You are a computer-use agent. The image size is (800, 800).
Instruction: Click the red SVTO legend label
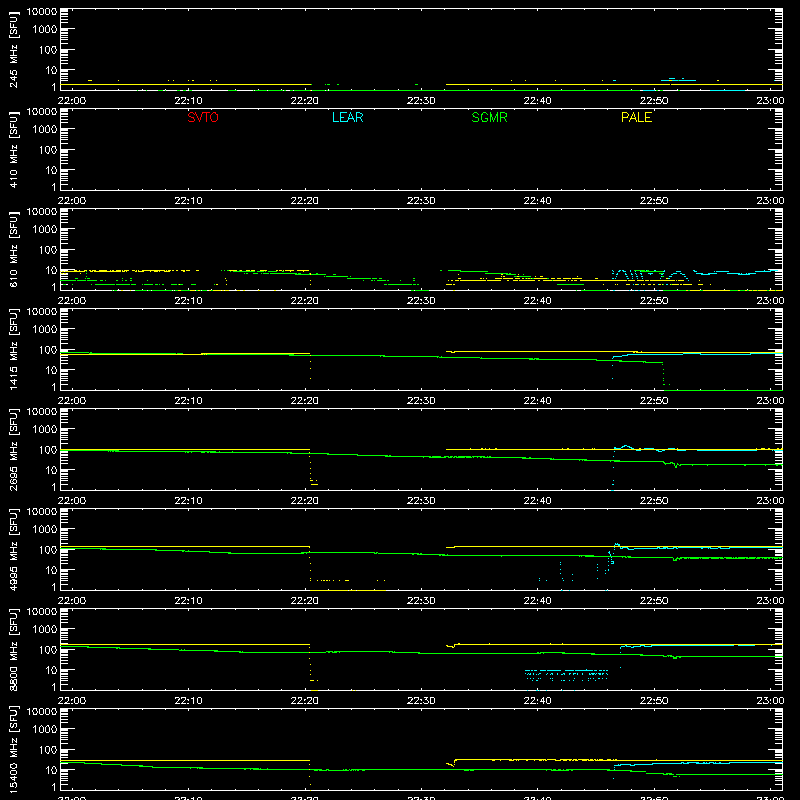pyautogui.click(x=203, y=117)
